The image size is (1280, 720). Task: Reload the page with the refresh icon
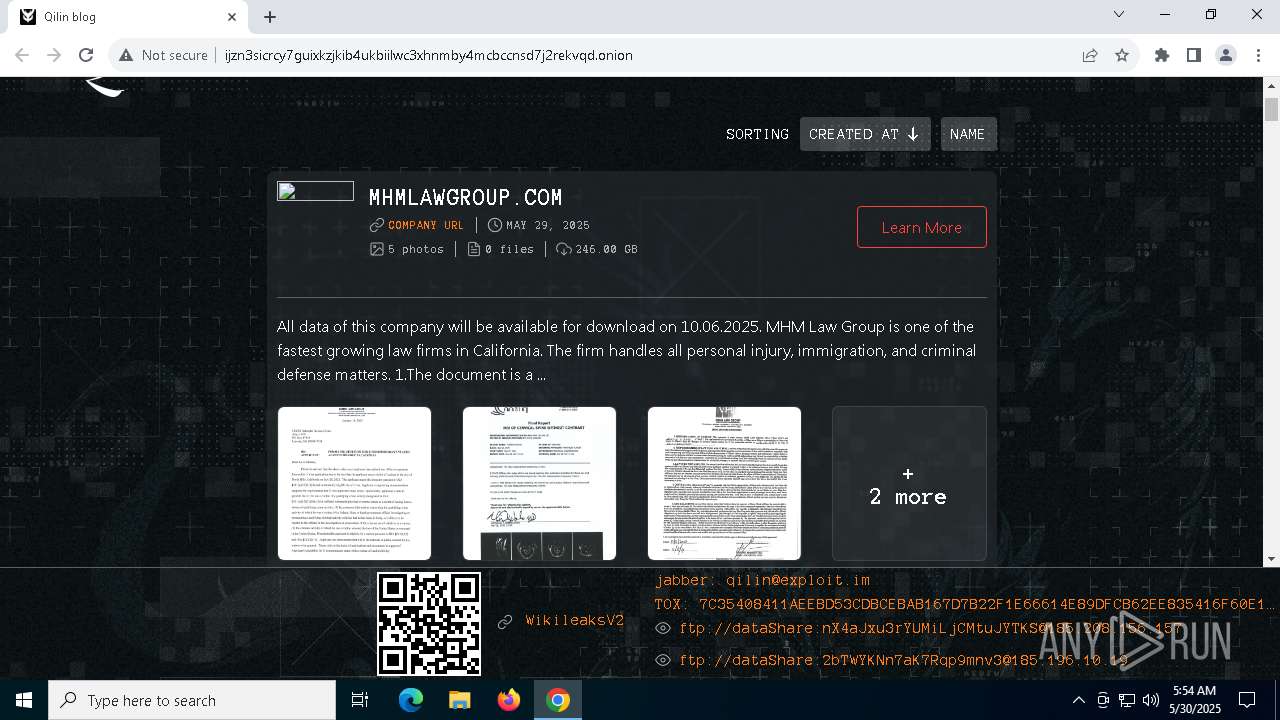coord(86,55)
